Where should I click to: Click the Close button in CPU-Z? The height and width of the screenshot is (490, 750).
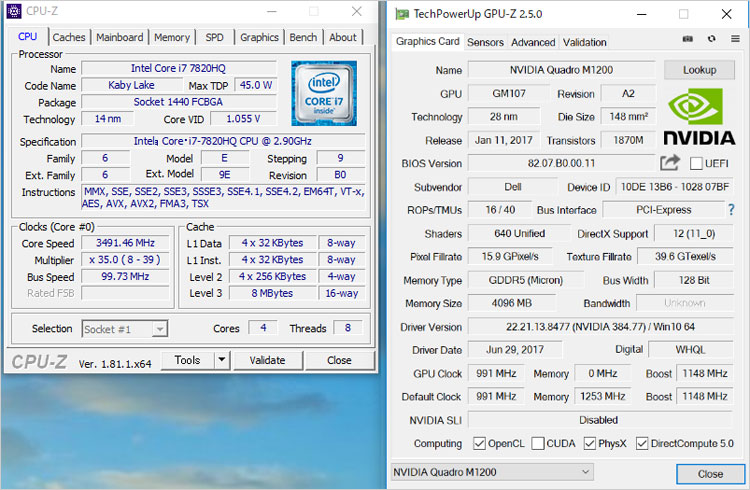coord(339,360)
